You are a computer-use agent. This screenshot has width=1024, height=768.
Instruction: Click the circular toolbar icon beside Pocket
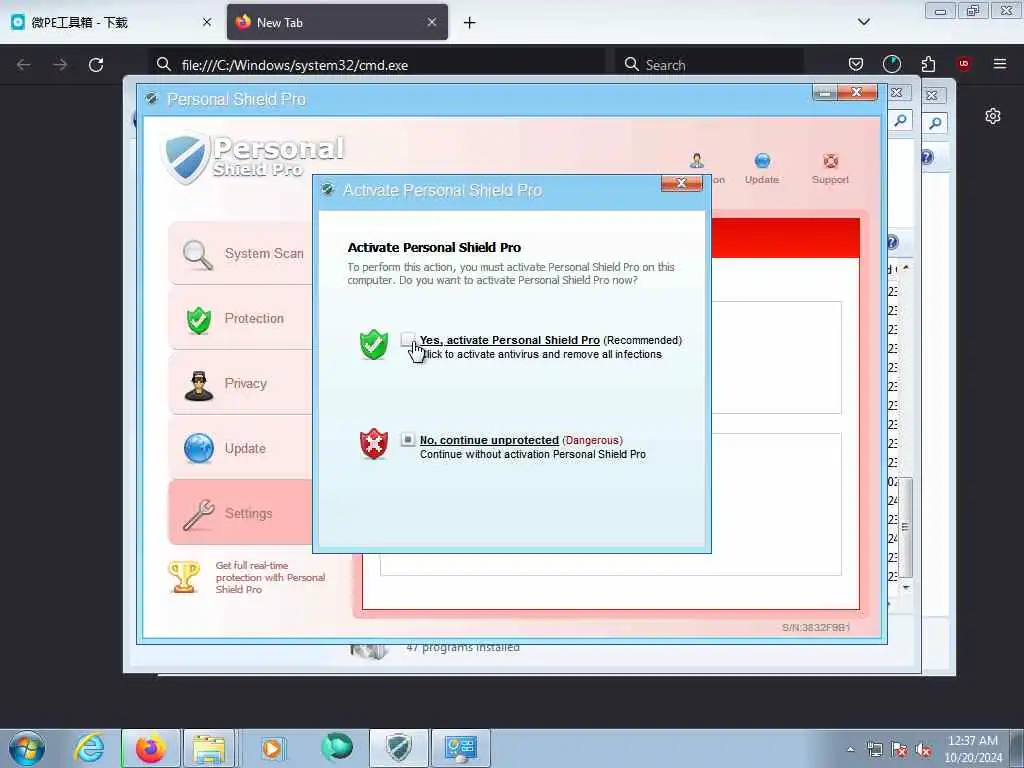891,64
